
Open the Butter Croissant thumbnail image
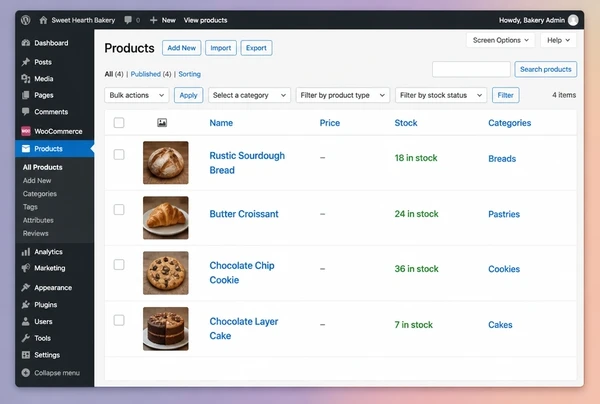point(166,218)
